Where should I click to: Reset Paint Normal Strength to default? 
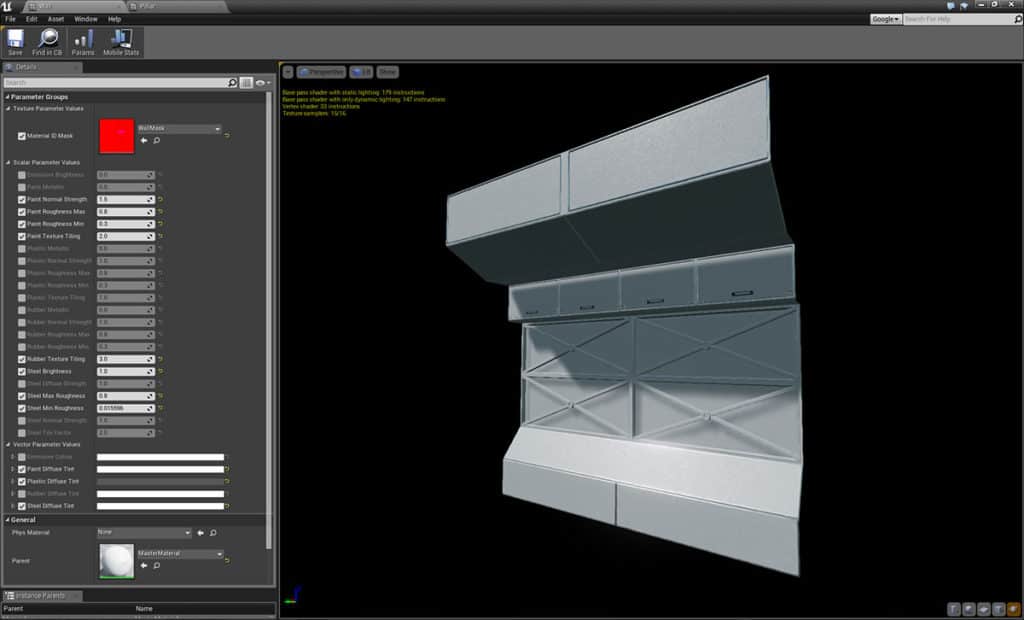160,199
